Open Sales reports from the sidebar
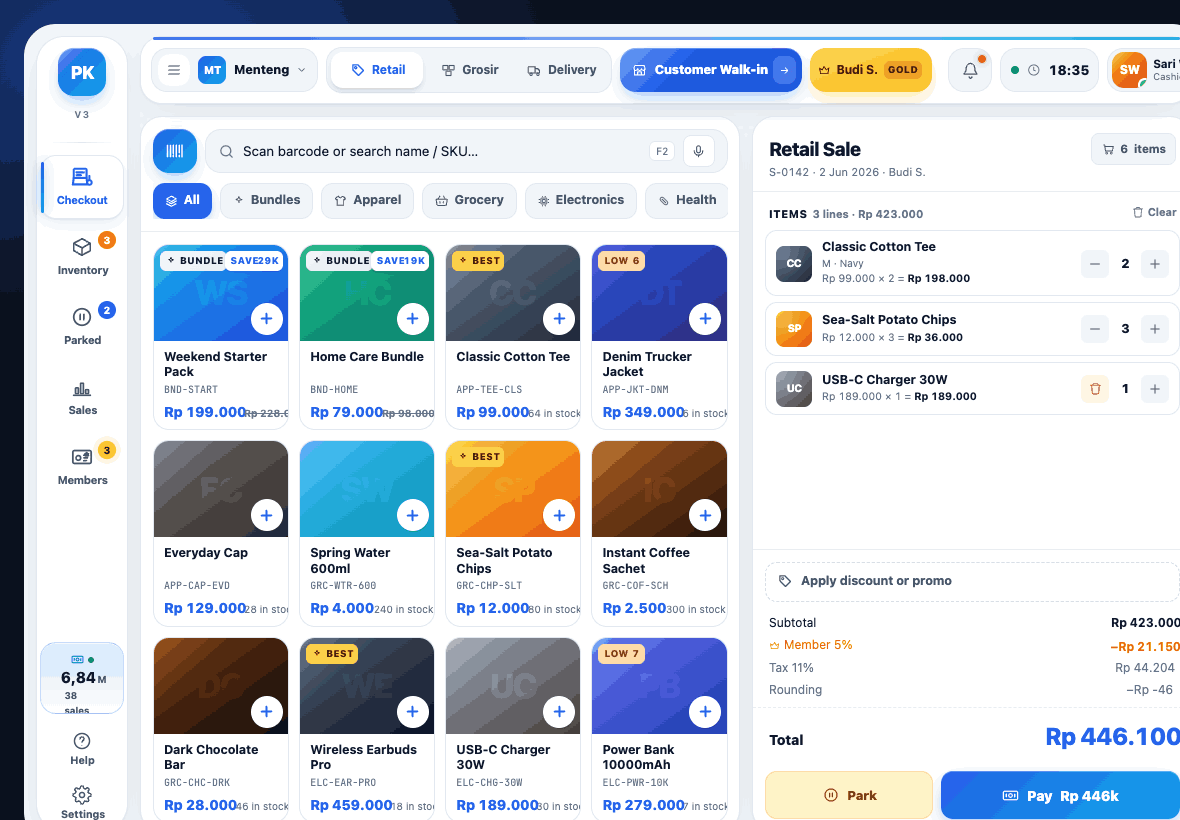Image resolution: width=1180 pixels, height=820 pixels. click(82, 397)
